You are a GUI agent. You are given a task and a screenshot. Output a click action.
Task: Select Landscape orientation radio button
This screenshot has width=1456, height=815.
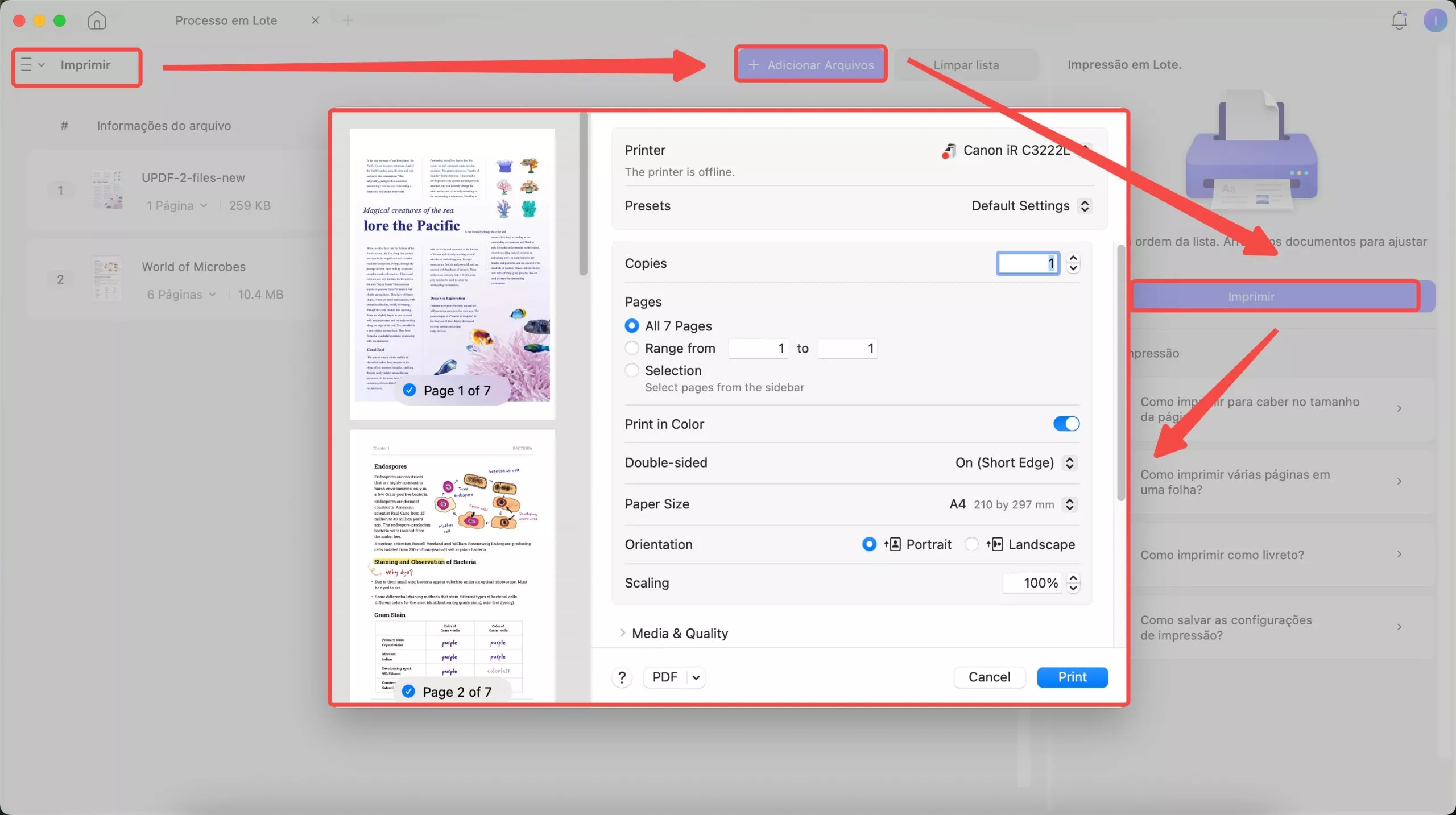tap(971, 544)
